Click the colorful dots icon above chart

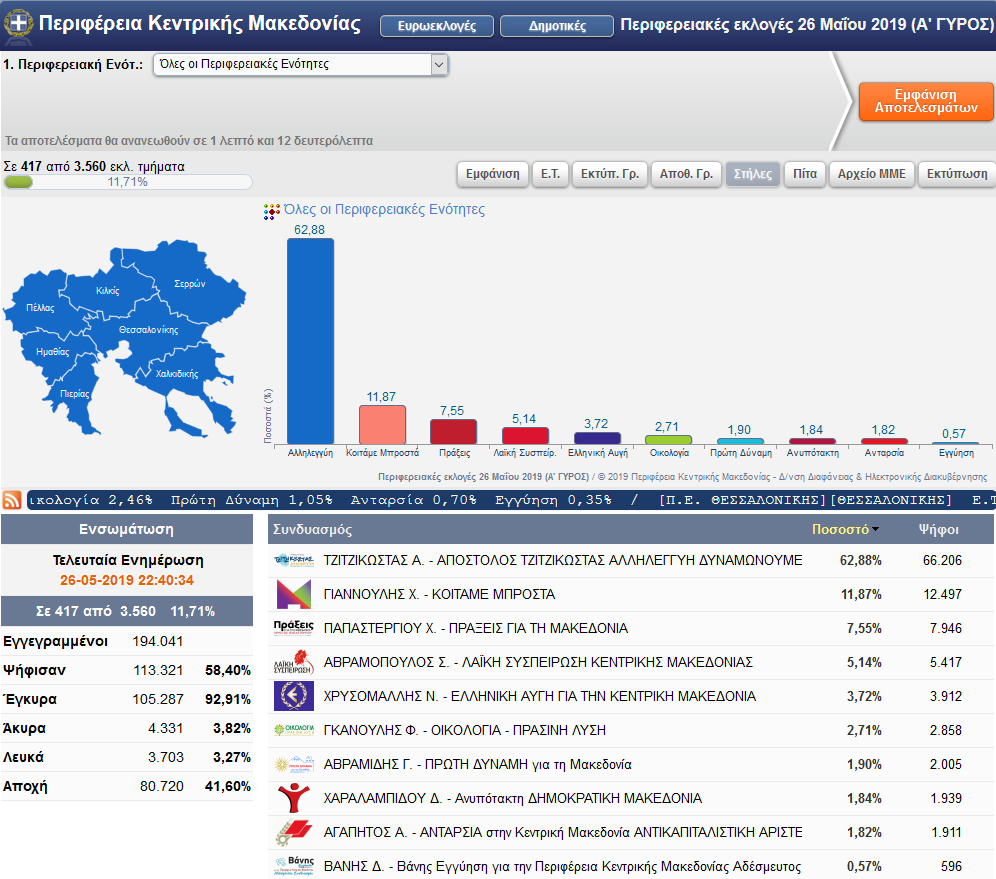271,211
